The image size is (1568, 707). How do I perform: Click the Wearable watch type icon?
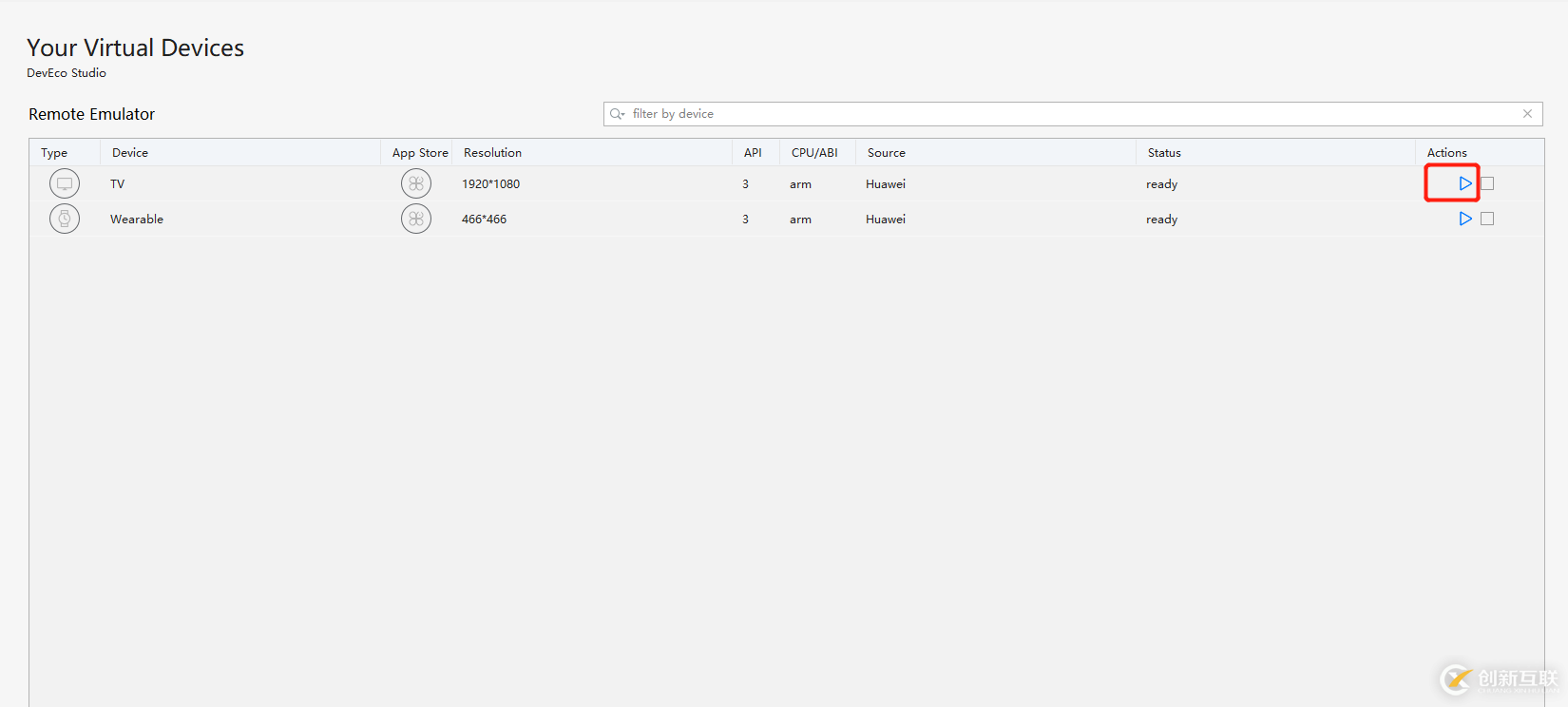(65, 219)
